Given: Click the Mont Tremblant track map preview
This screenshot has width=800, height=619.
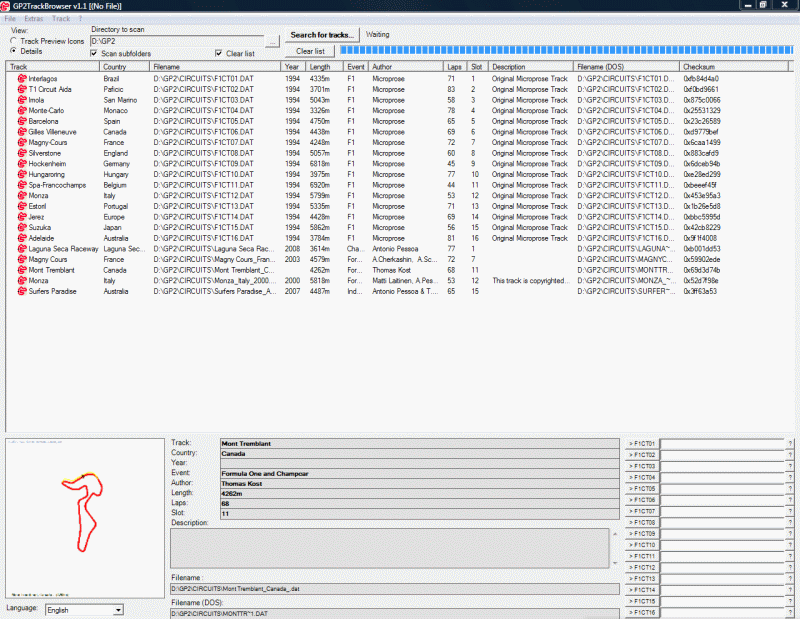Looking at the screenshot, I should 83,517.
